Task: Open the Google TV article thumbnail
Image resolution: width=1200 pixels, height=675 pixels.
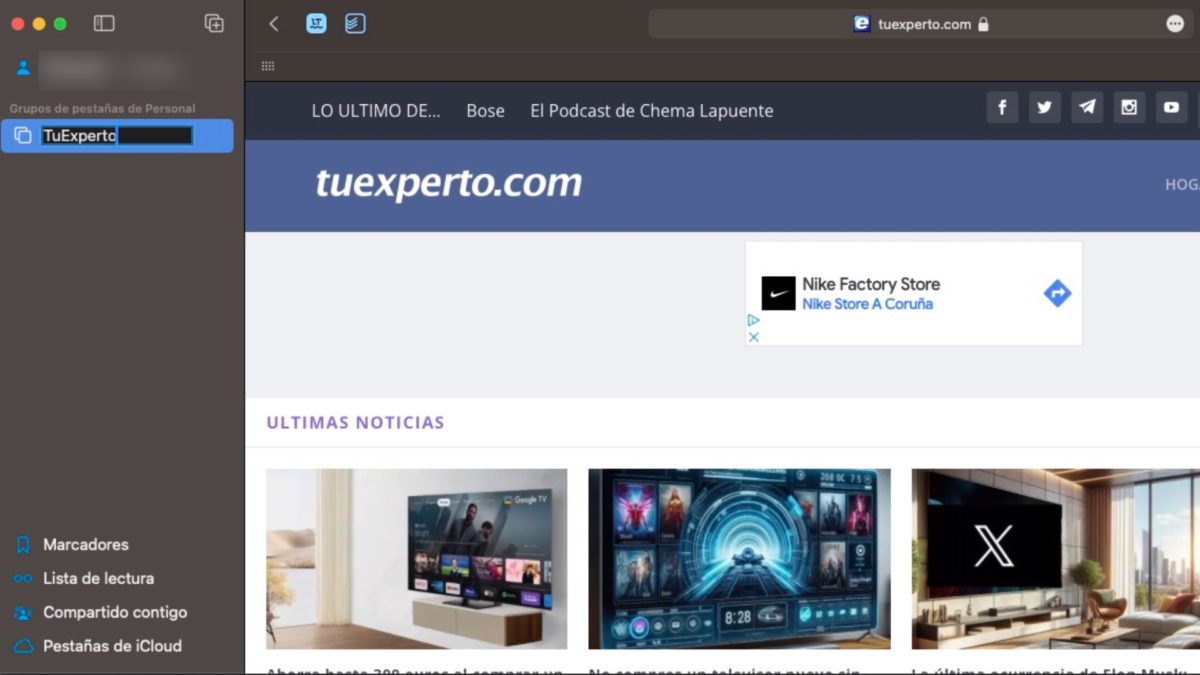Action: (416, 559)
